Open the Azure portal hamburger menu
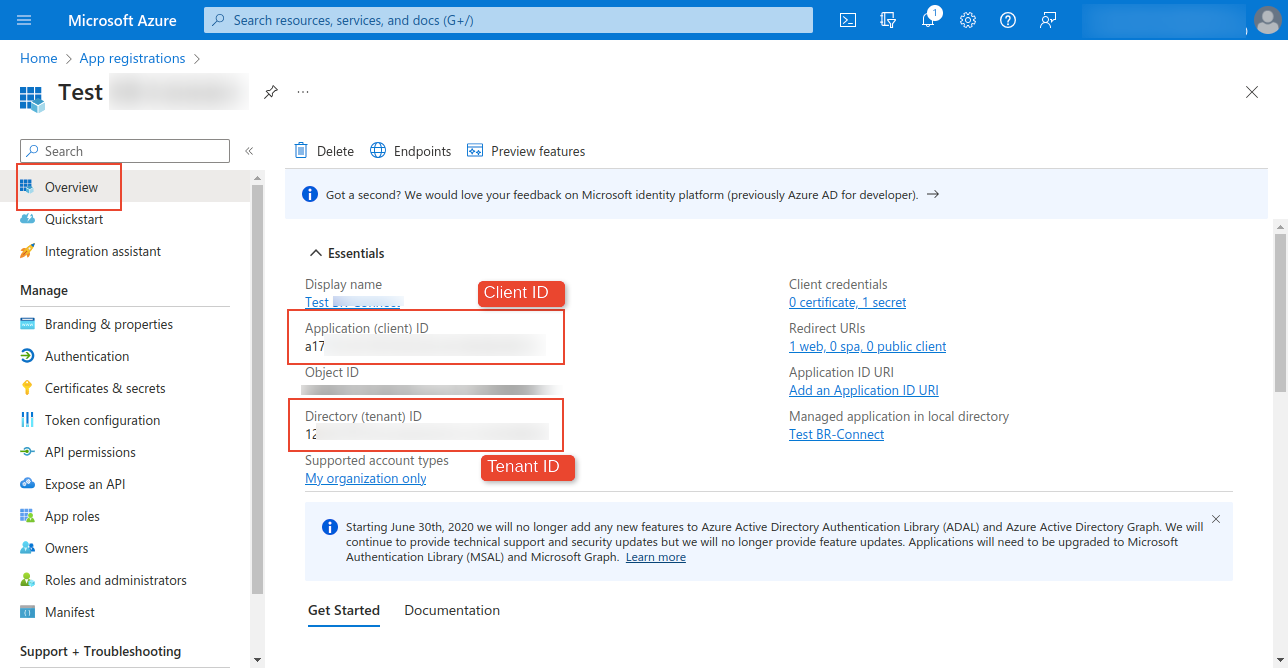The height and width of the screenshot is (668, 1288). (25, 20)
